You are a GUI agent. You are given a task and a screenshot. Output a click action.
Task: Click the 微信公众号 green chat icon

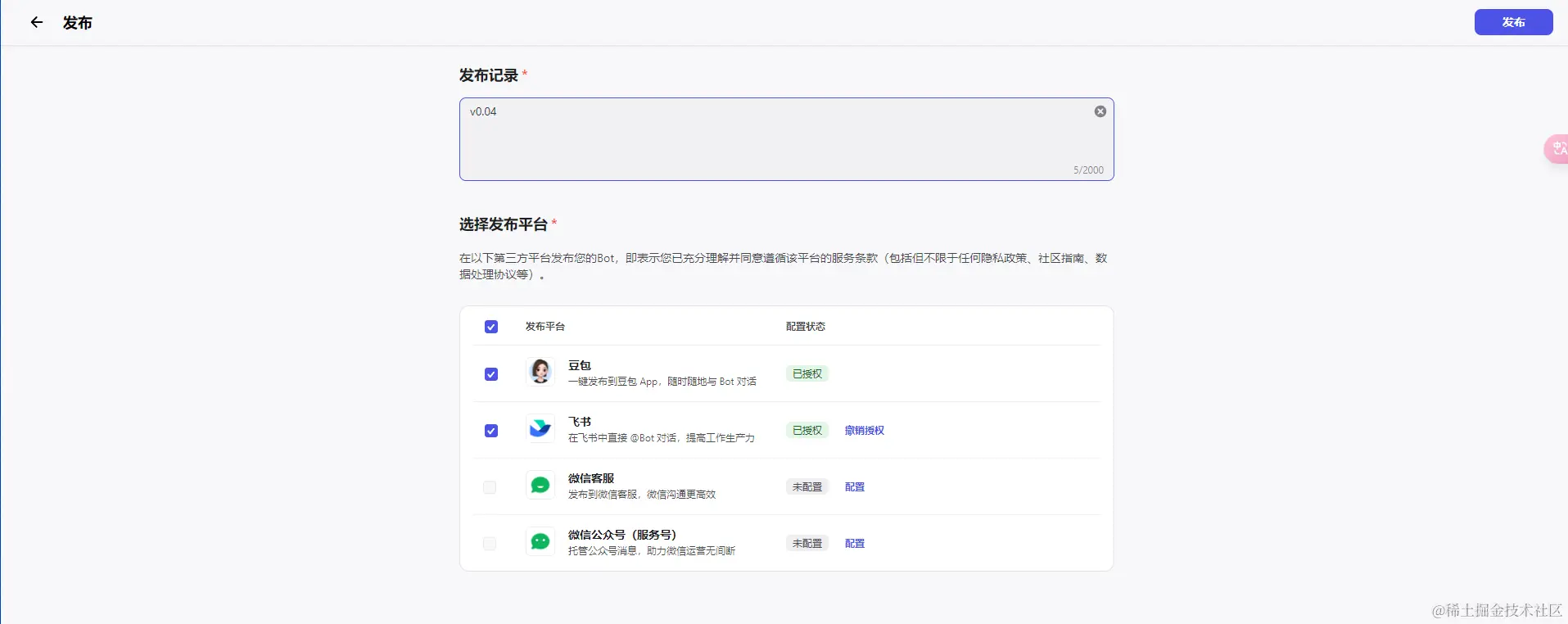coord(540,543)
